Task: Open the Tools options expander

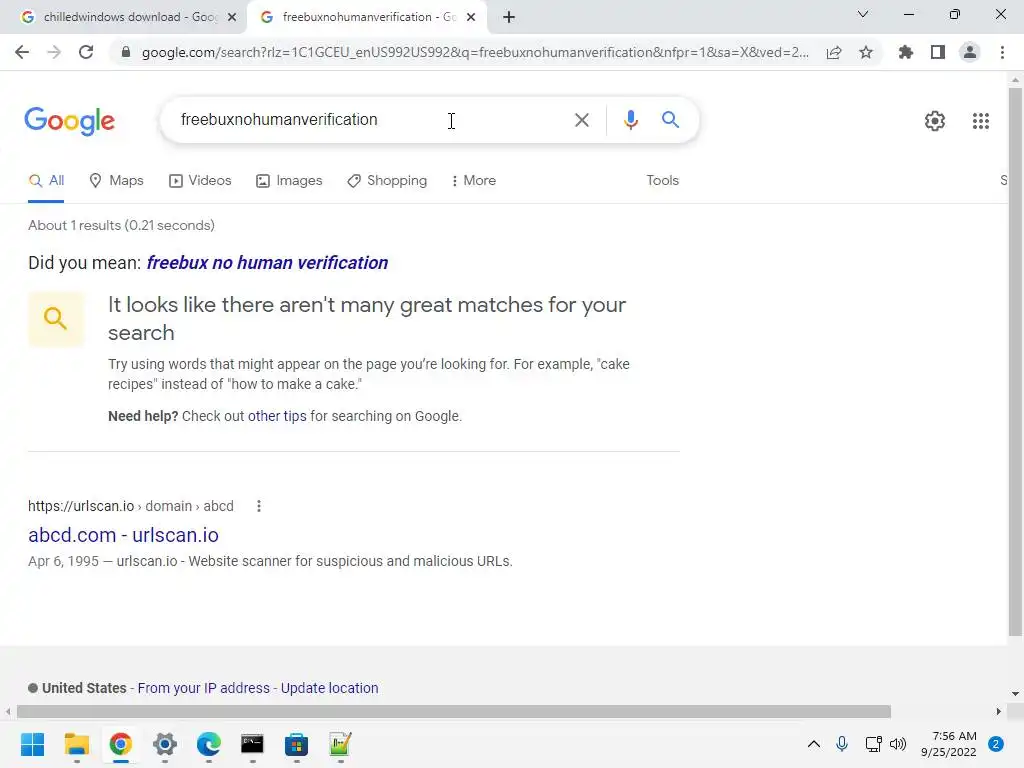Action: 662,181
